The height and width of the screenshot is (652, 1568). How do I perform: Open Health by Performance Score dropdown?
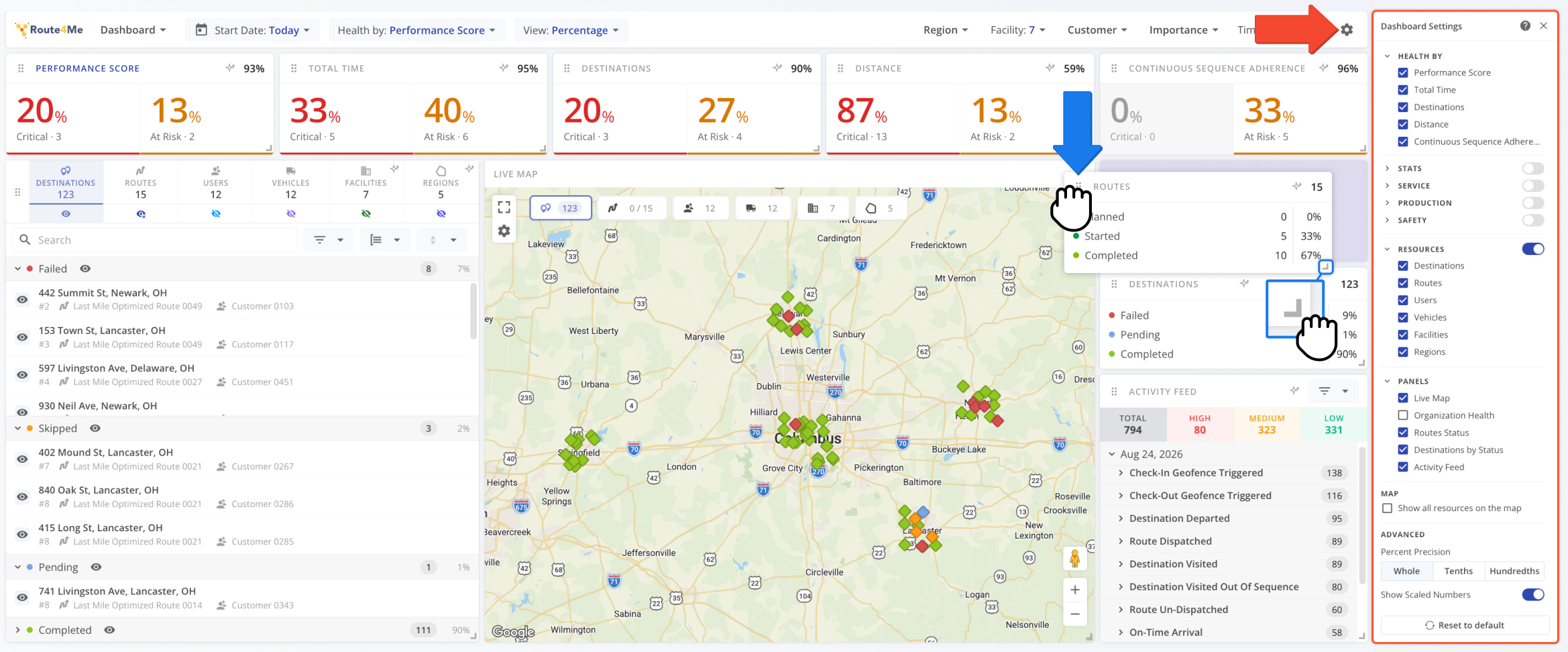[416, 30]
